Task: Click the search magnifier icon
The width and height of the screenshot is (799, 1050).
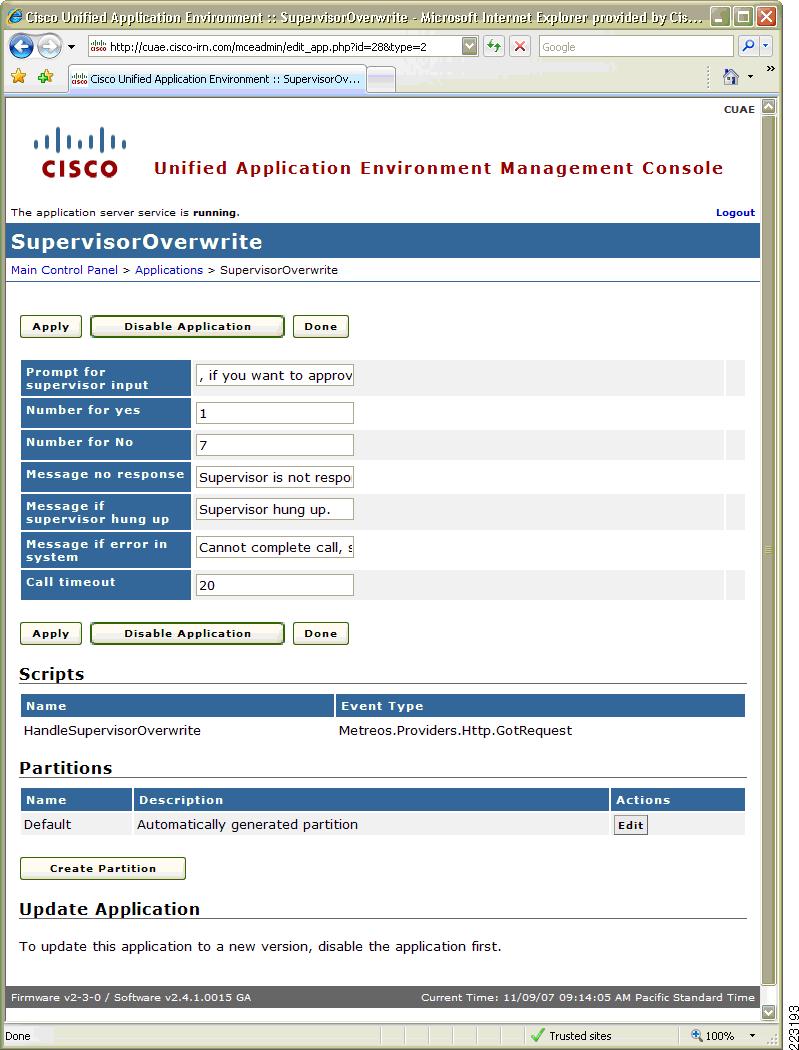Action: point(748,46)
